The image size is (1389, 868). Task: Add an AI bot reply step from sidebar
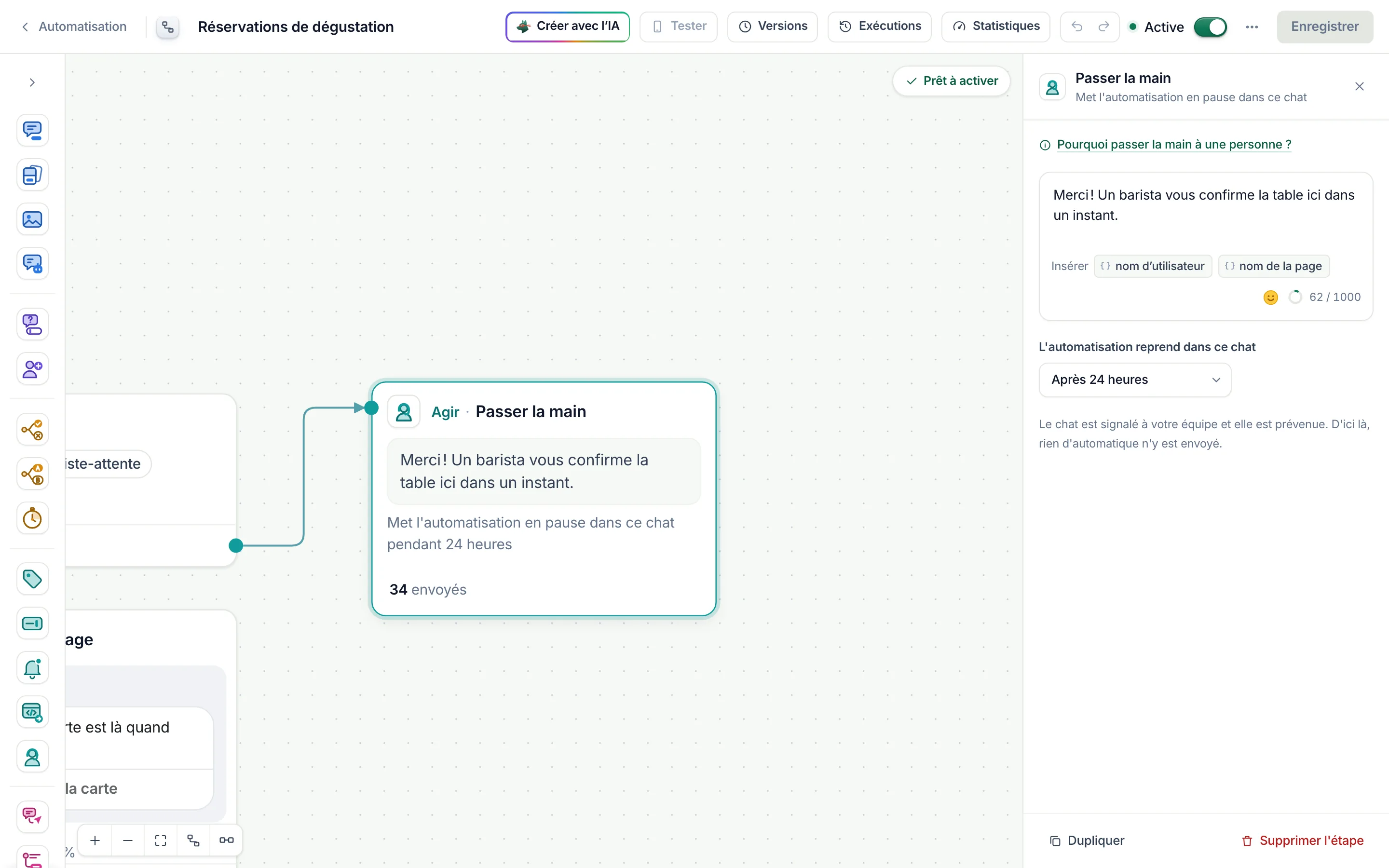click(x=32, y=263)
